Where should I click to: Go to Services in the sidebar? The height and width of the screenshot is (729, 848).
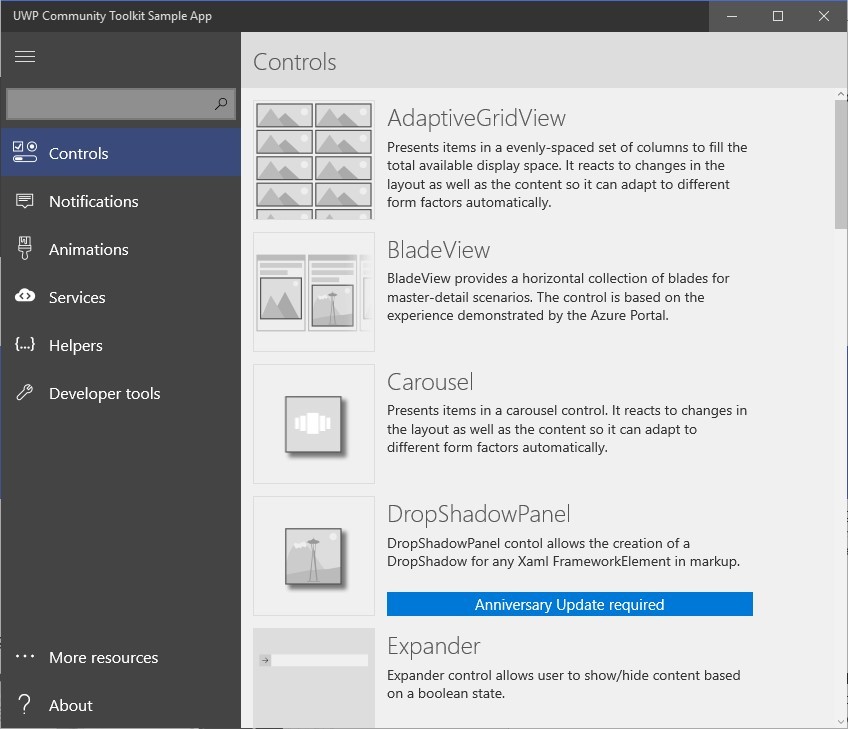tap(121, 297)
